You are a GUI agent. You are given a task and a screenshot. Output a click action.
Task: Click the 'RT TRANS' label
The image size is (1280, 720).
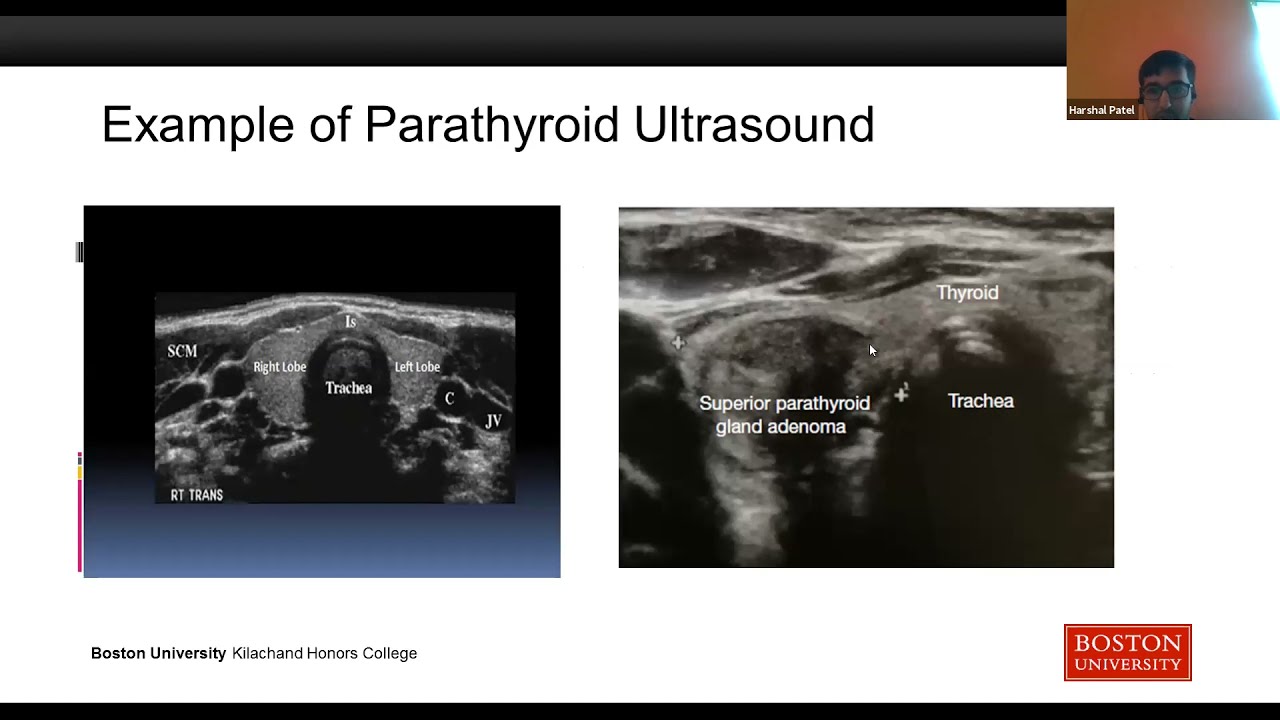click(x=196, y=495)
